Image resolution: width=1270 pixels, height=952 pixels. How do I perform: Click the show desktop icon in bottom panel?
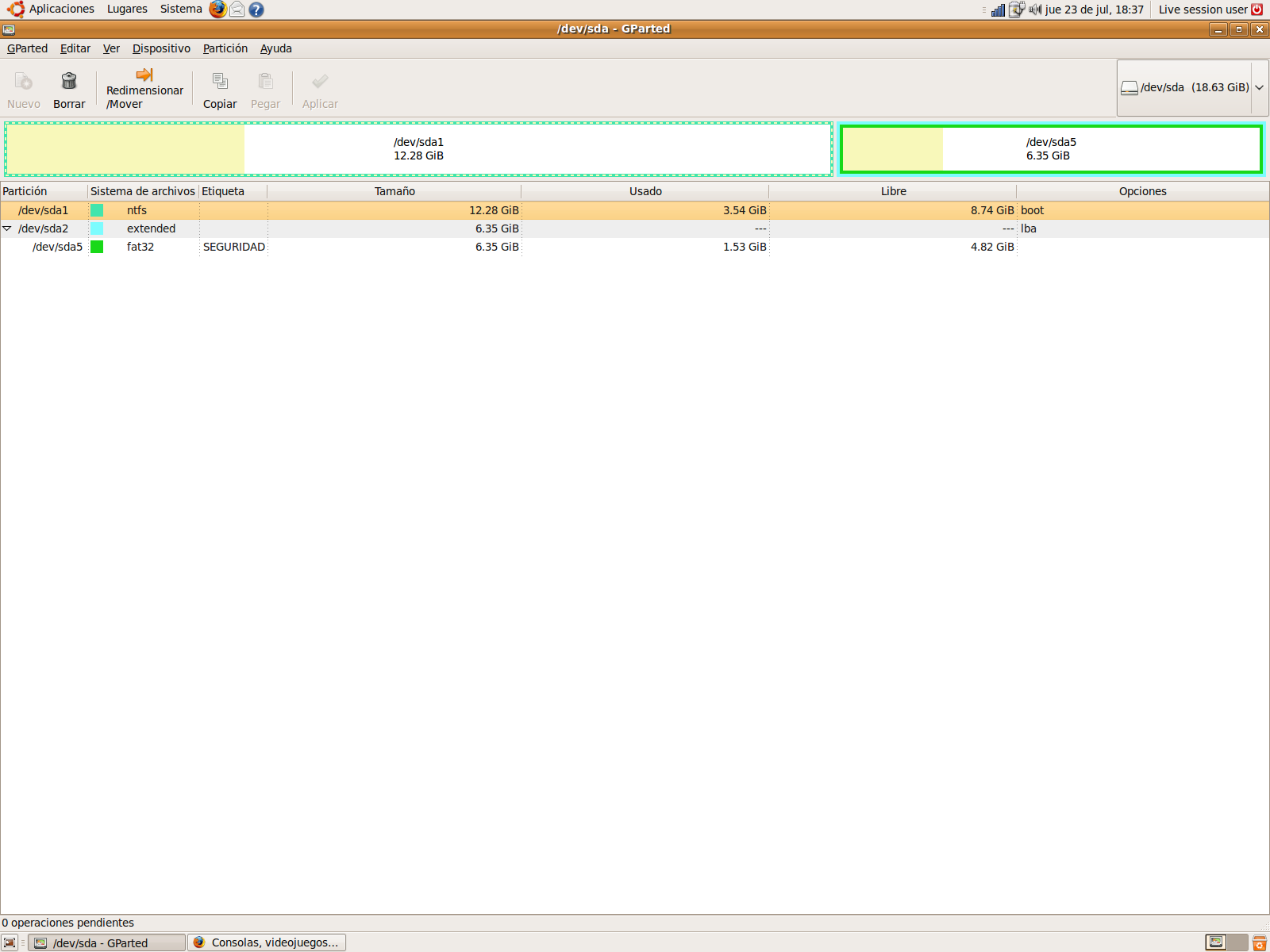[x=10, y=942]
